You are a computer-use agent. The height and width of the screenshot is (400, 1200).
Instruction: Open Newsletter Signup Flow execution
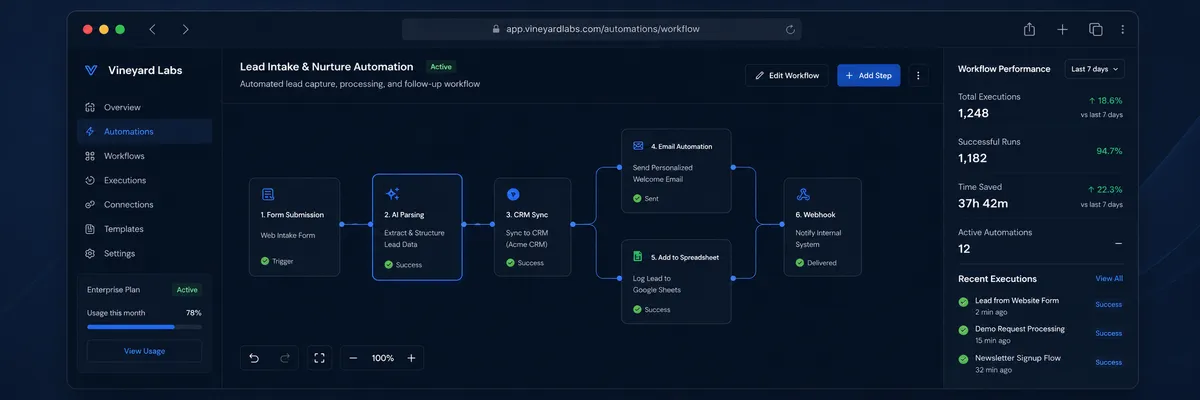point(1041,364)
